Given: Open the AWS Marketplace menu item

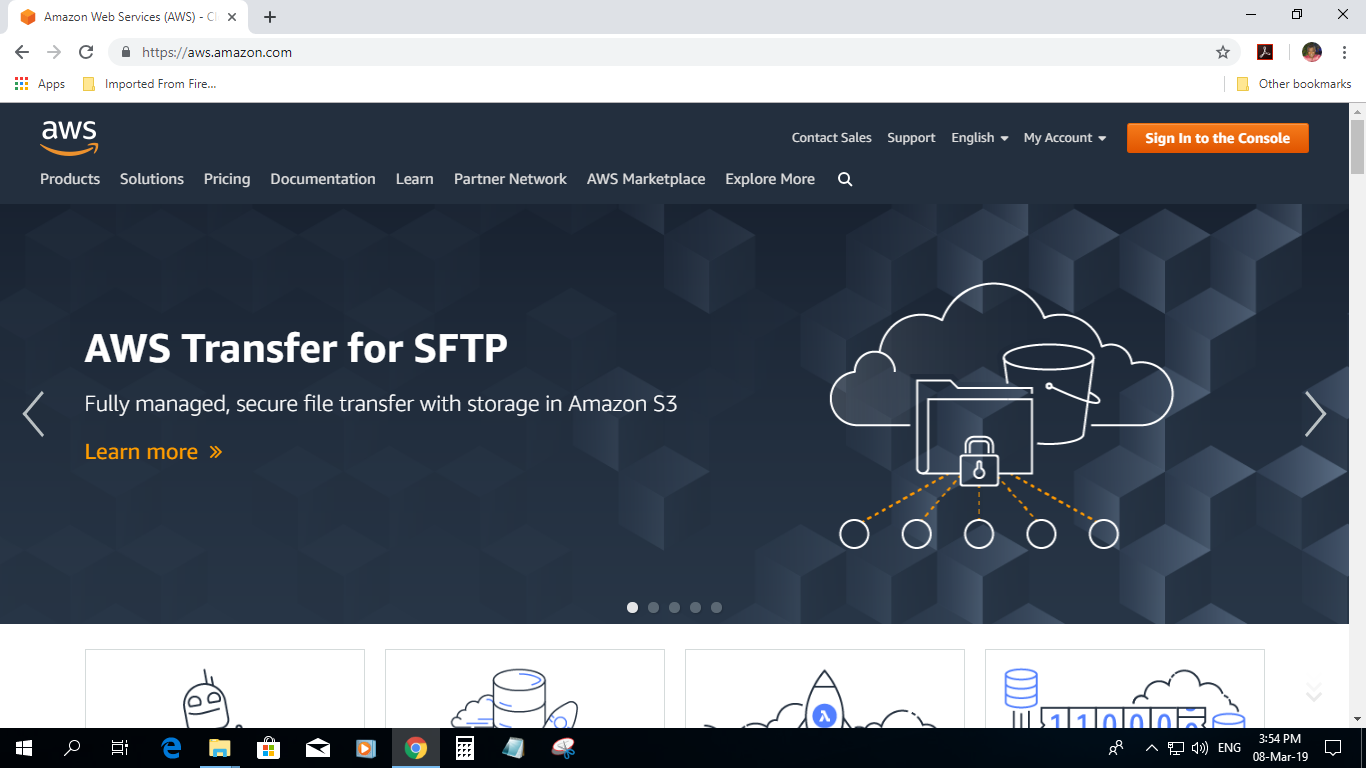Looking at the screenshot, I should coord(646,179).
